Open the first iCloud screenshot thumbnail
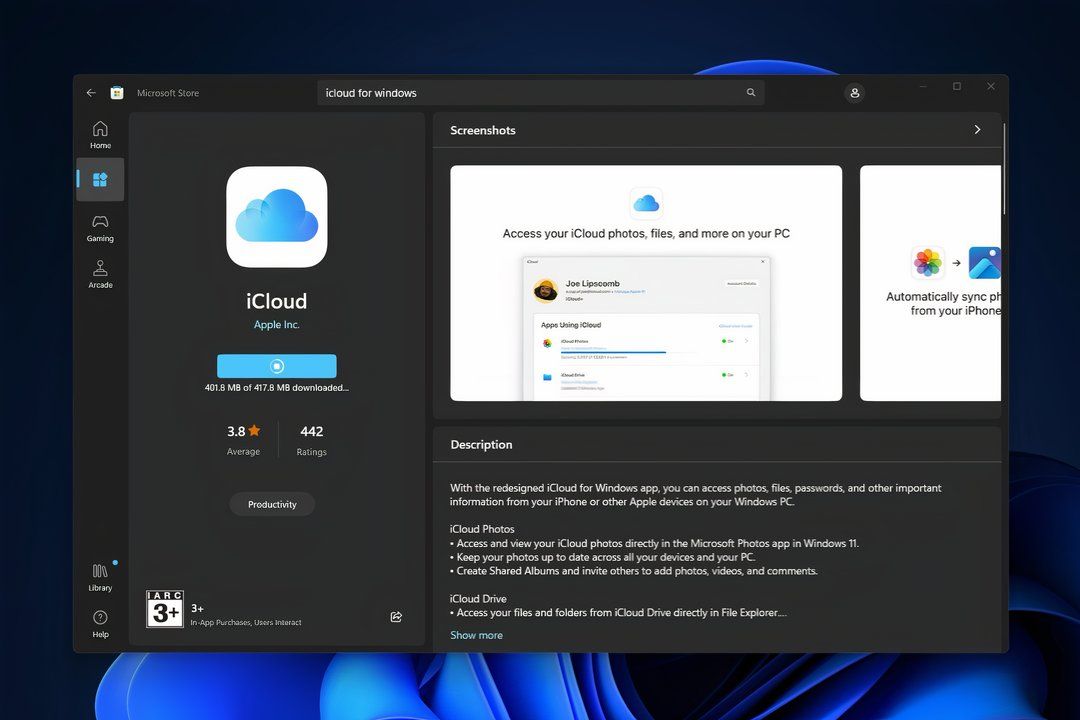This screenshot has width=1080, height=720. [645, 283]
